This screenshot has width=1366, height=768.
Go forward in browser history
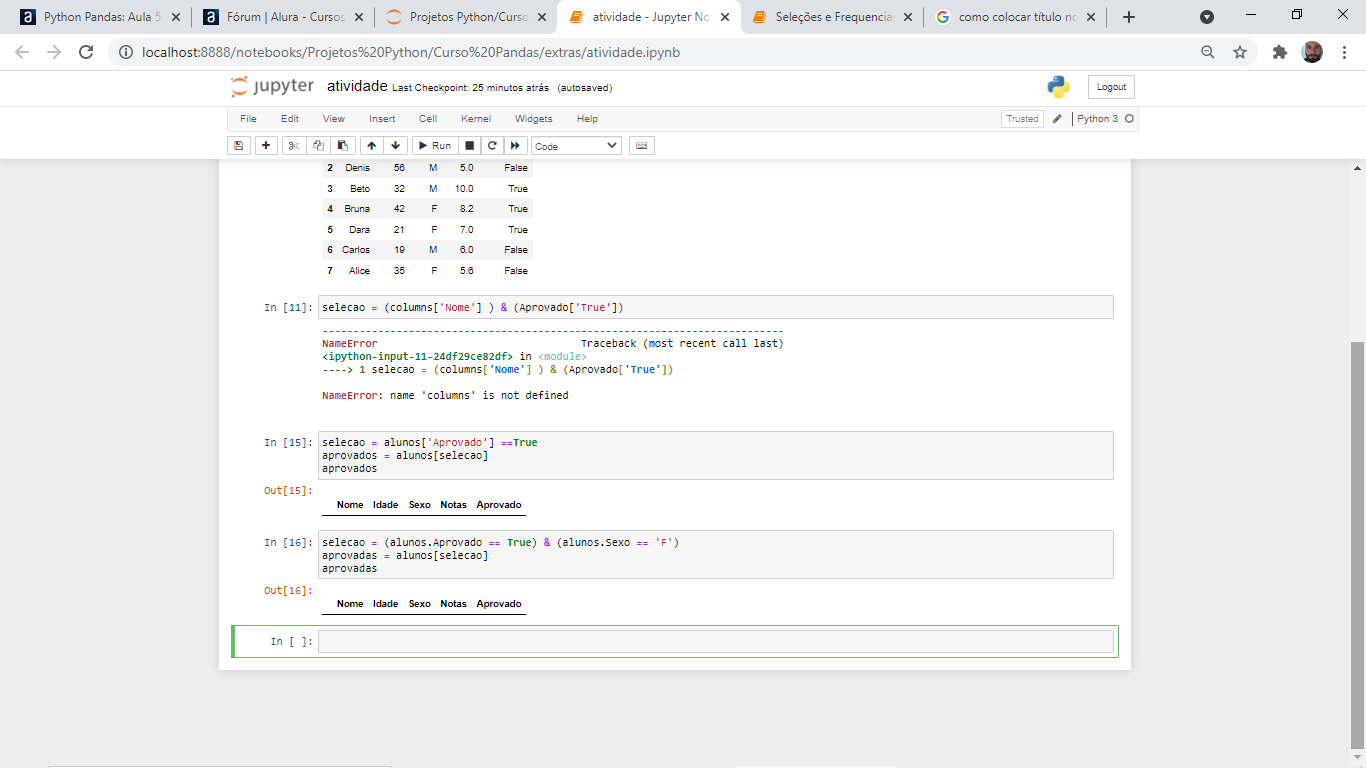point(54,52)
